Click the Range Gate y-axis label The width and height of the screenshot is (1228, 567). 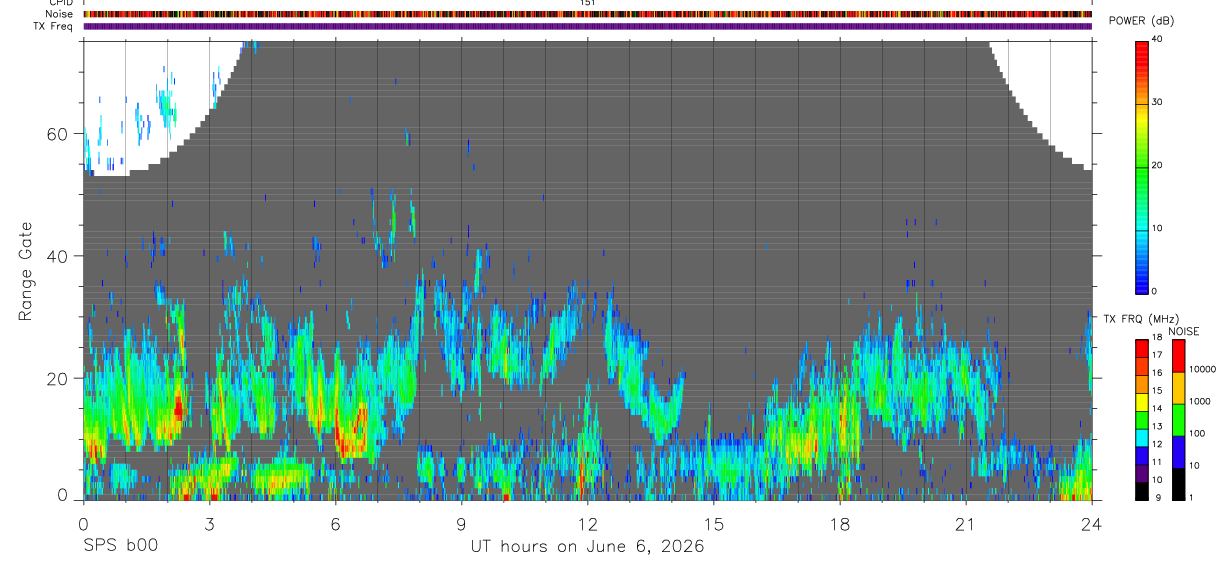pos(25,272)
